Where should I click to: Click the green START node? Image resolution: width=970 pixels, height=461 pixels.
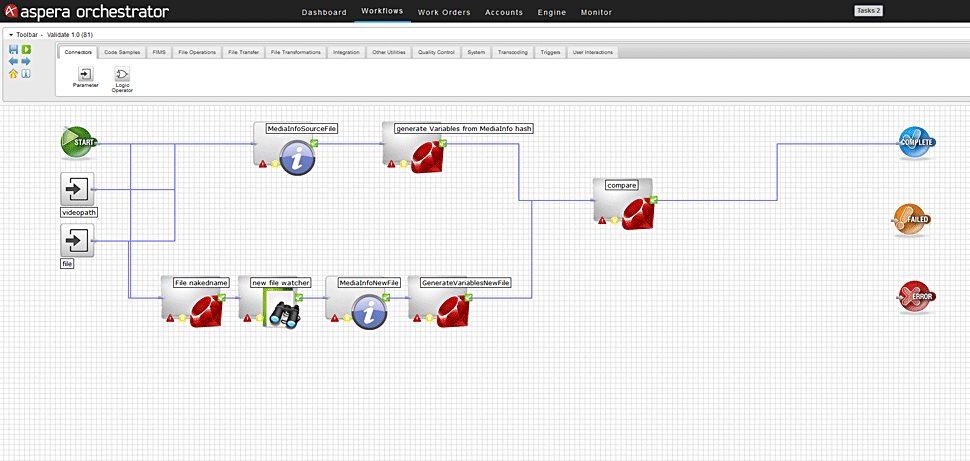(x=79, y=143)
